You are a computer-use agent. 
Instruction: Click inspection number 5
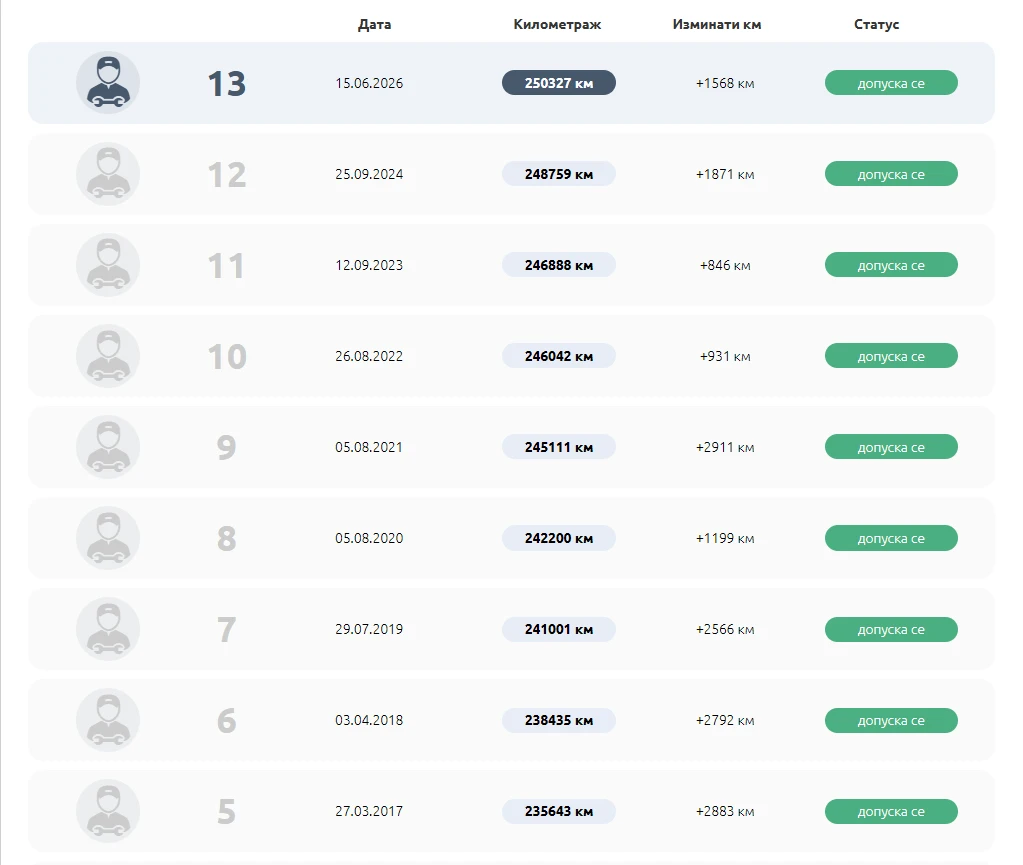coord(226,812)
